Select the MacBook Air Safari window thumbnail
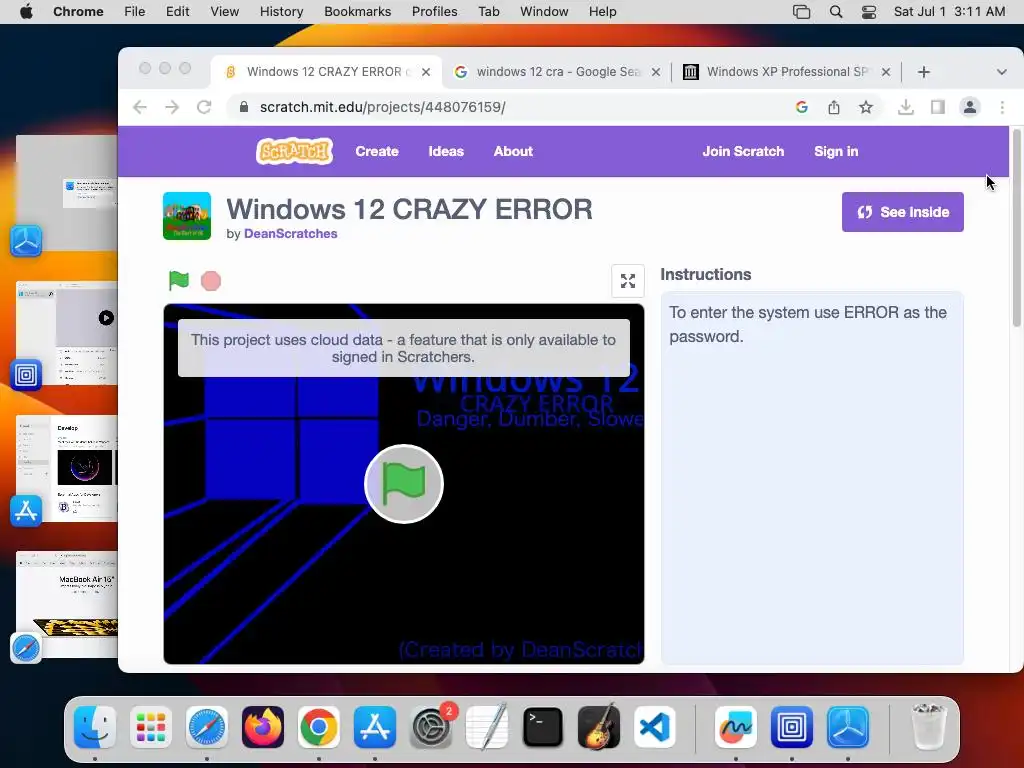 [66, 604]
